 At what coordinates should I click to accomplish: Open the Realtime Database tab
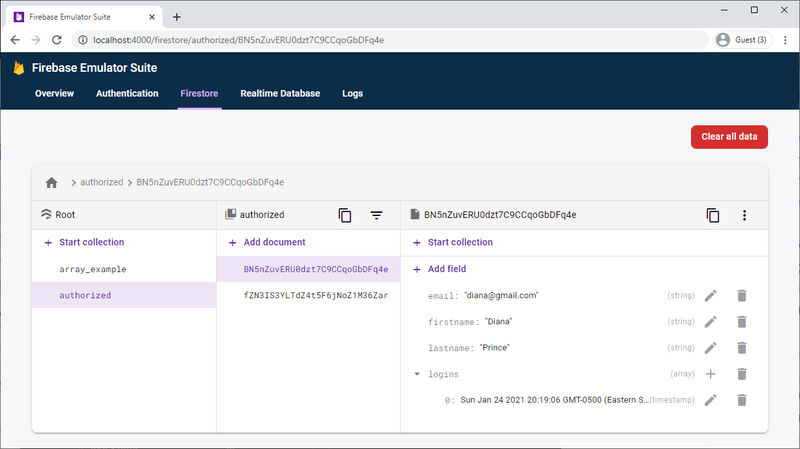coord(280,94)
